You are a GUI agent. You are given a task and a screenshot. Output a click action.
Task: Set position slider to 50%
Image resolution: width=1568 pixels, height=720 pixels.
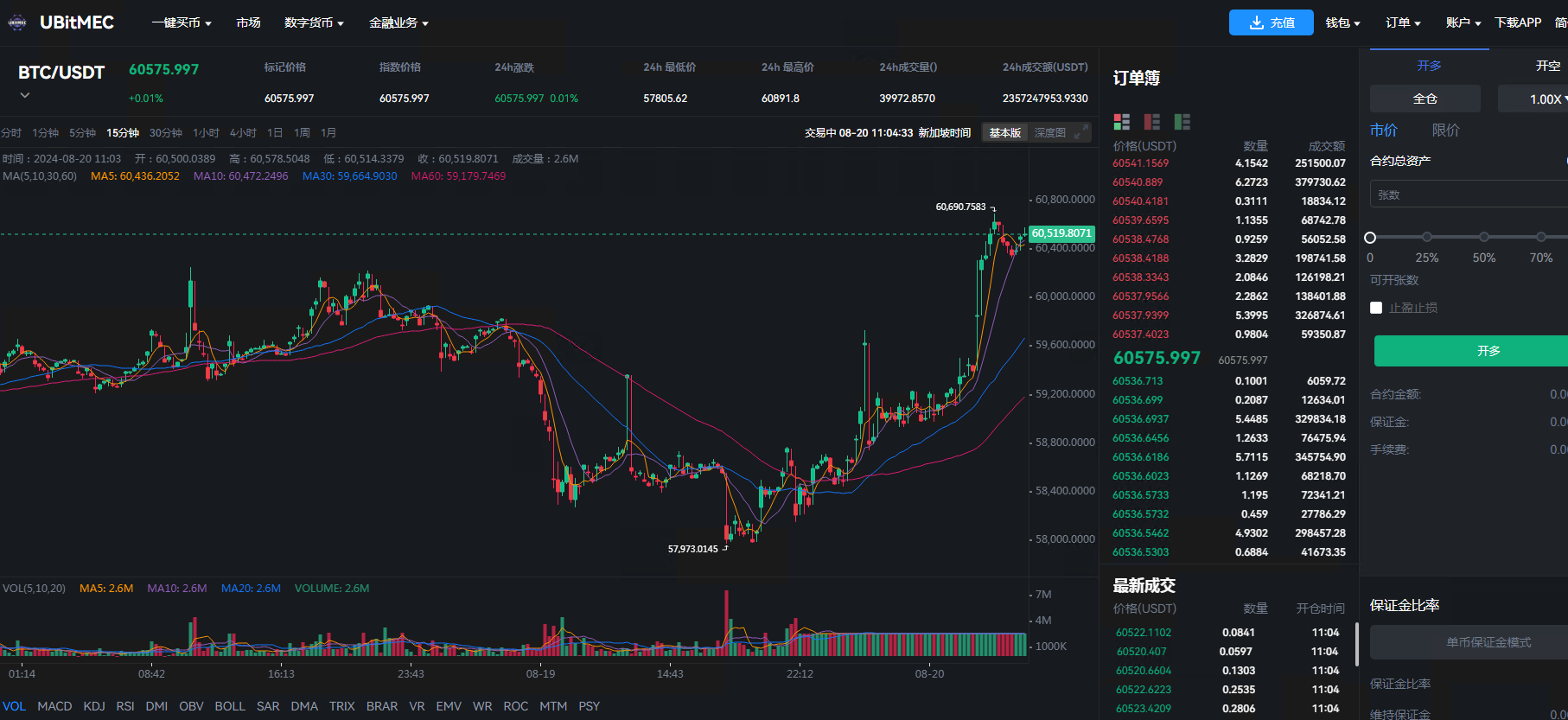coord(1483,237)
